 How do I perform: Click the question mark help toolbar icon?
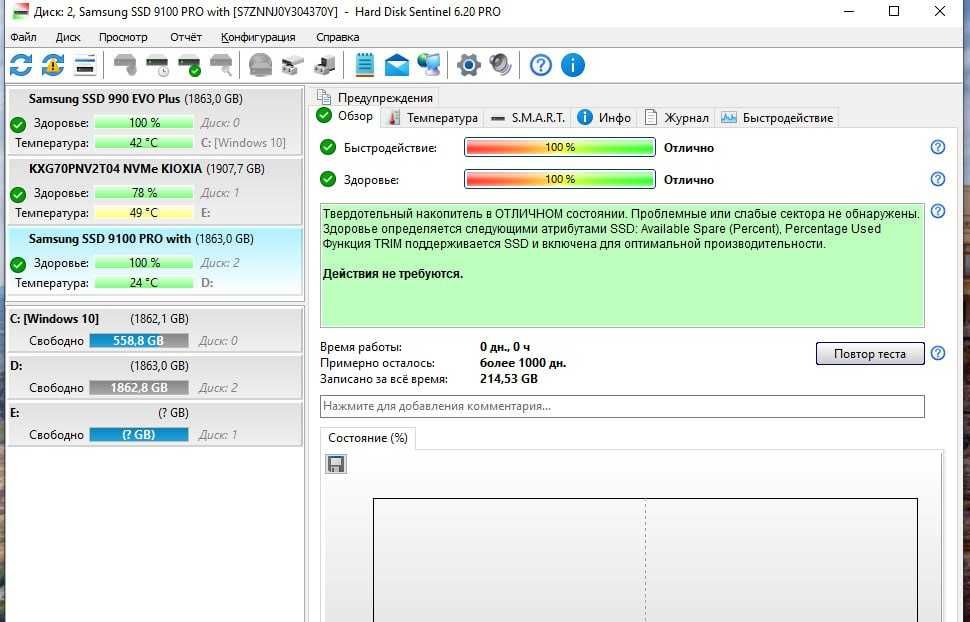pyautogui.click(x=541, y=65)
